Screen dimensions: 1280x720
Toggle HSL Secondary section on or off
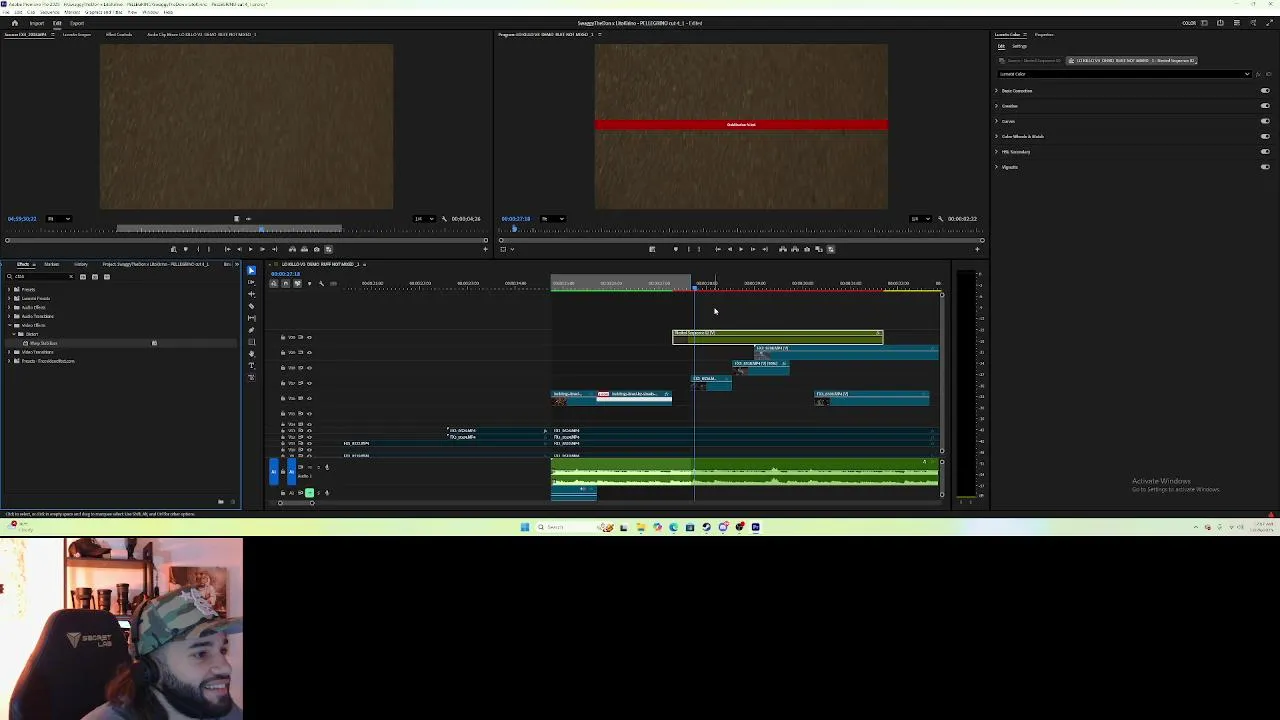pyautogui.click(x=1265, y=152)
